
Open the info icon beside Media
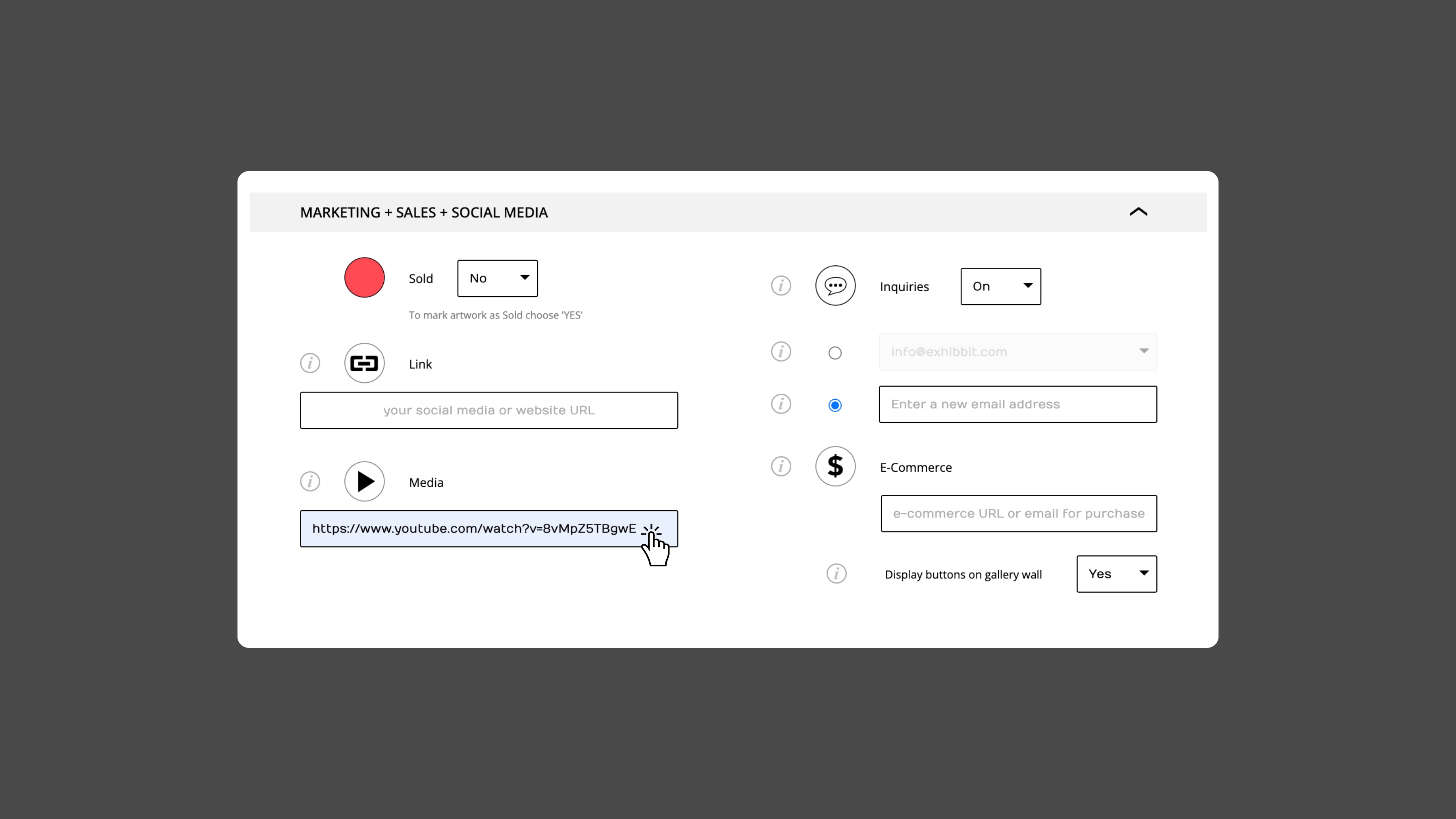tap(310, 481)
